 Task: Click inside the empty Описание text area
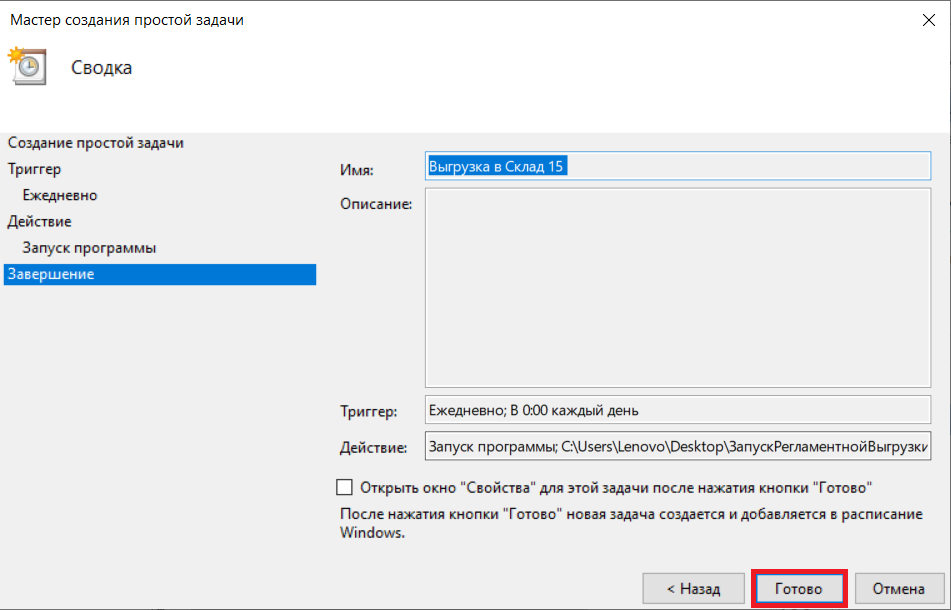(677, 287)
